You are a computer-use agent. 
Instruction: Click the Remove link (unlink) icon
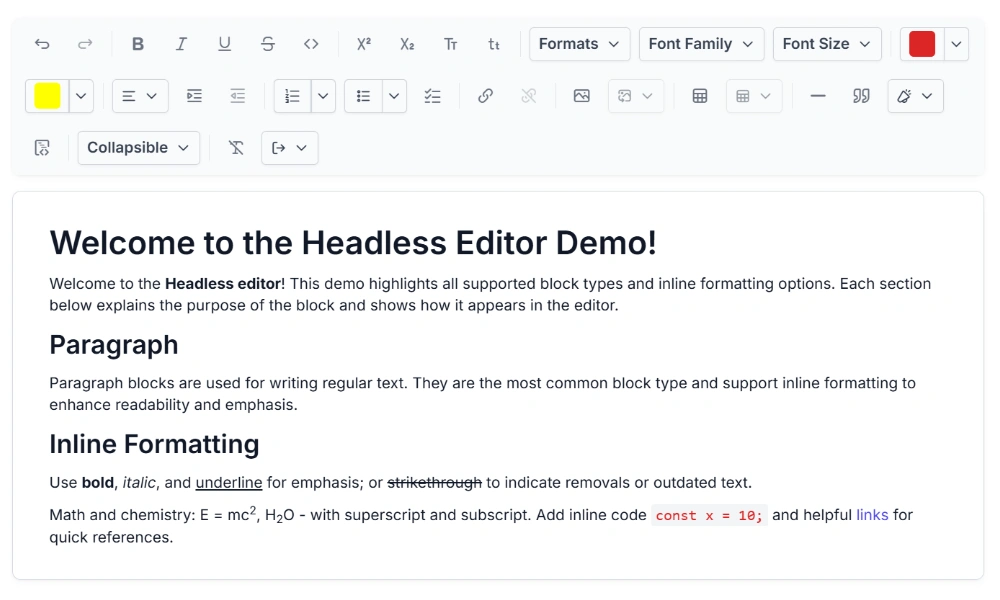(x=529, y=96)
